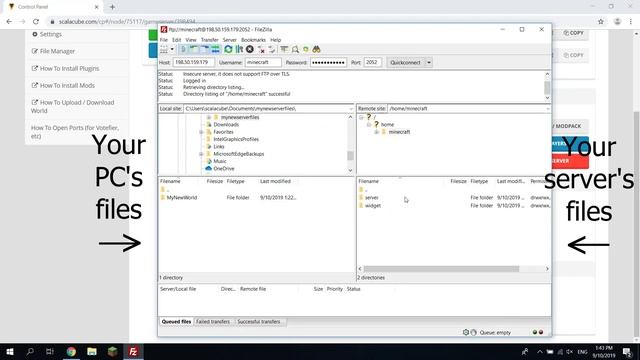Open the Site Manager icon in FileZilla toolbar
Screen dimensions: 640x360
pyautogui.click(x=164, y=50)
